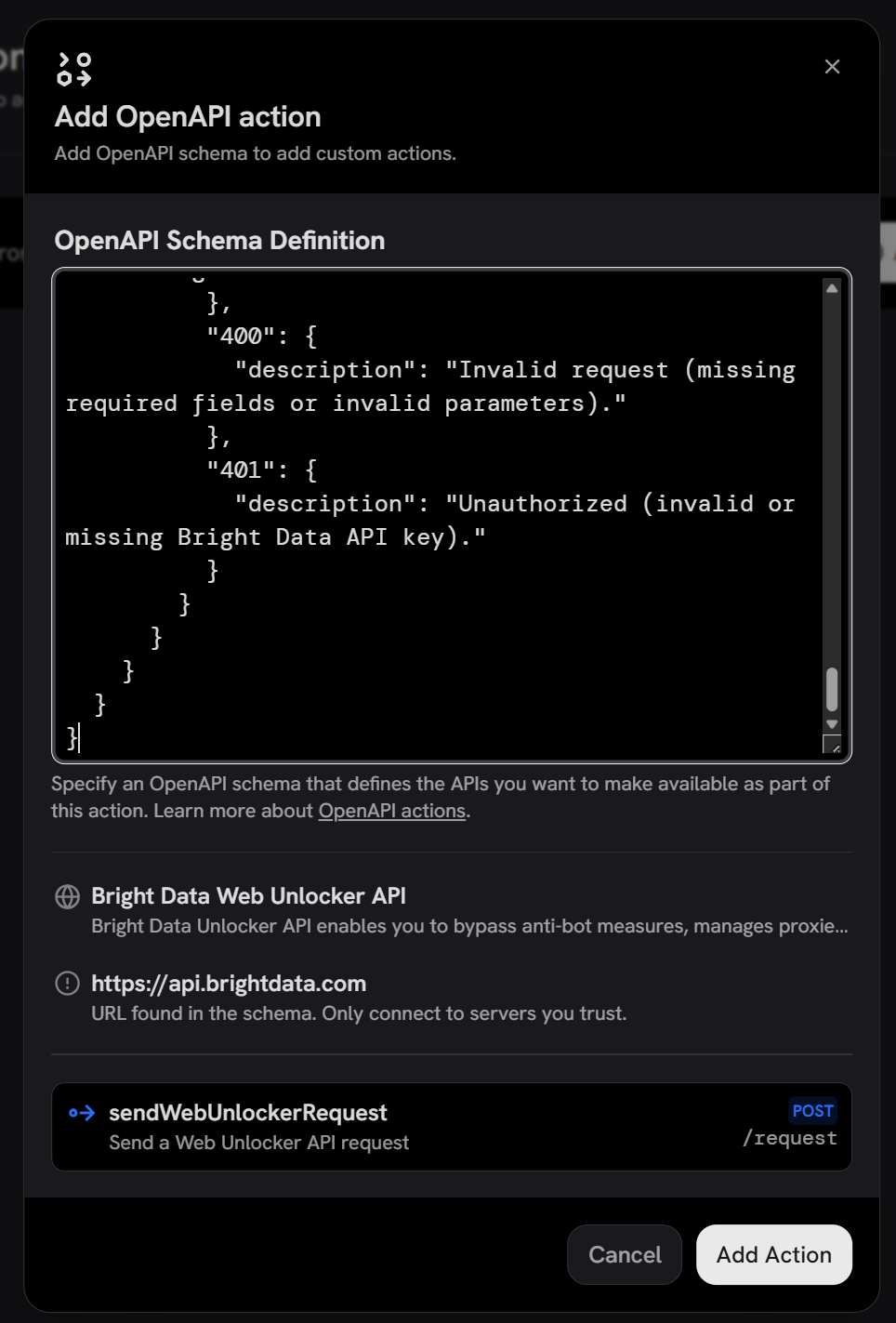Click the globe icon beside Bright Data Web Unlocker API
Viewport: 896px width, 1323px height.
pos(68,896)
